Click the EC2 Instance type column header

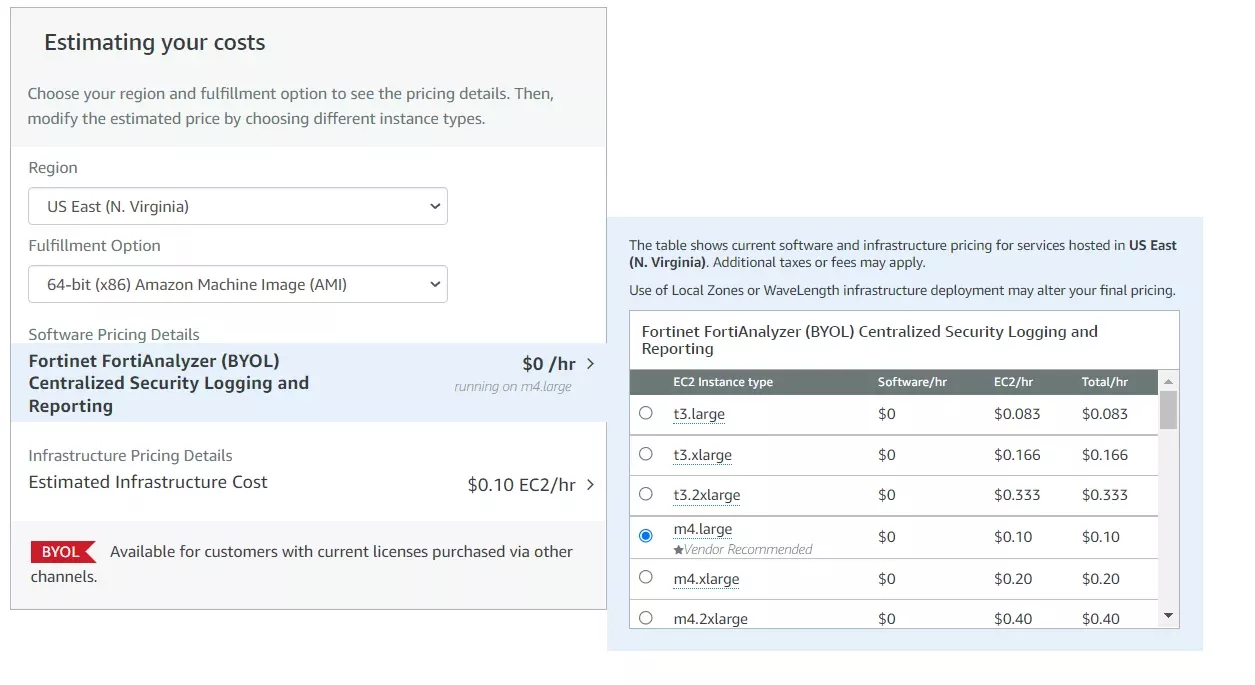[723, 382]
